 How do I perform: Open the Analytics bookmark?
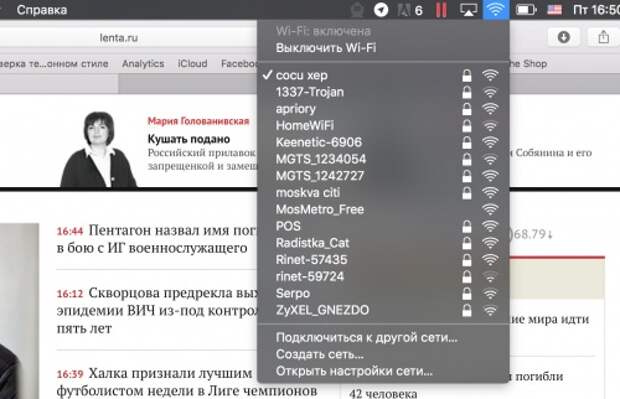pyautogui.click(x=143, y=64)
